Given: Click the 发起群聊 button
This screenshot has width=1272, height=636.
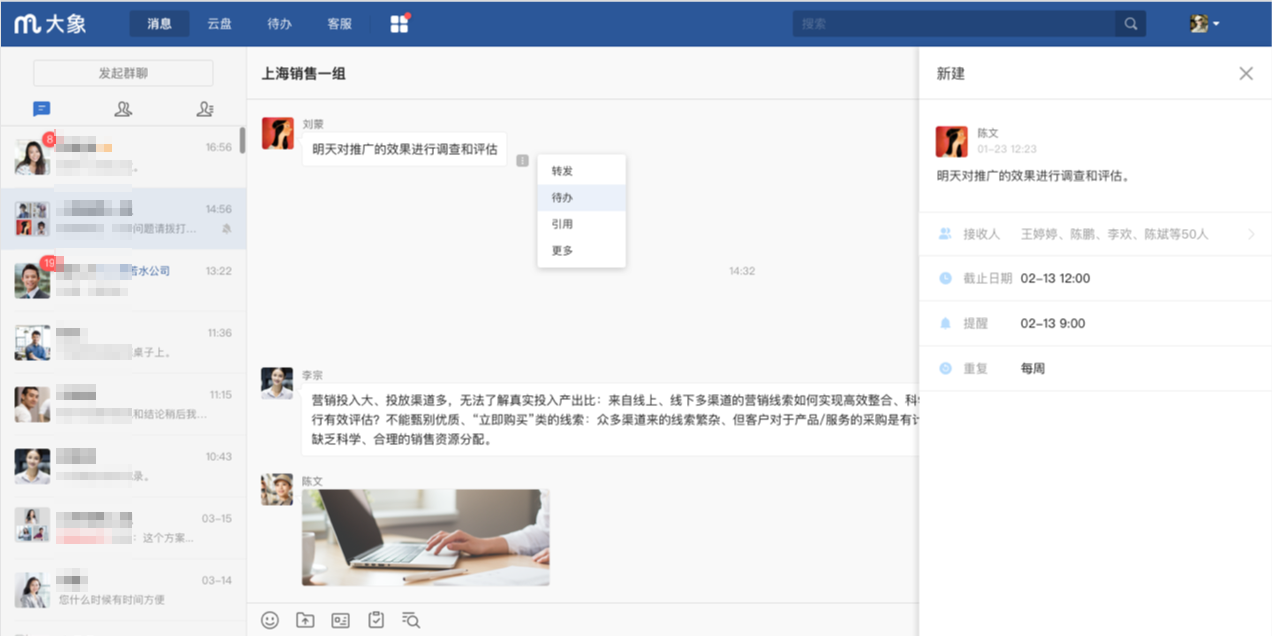Looking at the screenshot, I should click(x=123, y=73).
